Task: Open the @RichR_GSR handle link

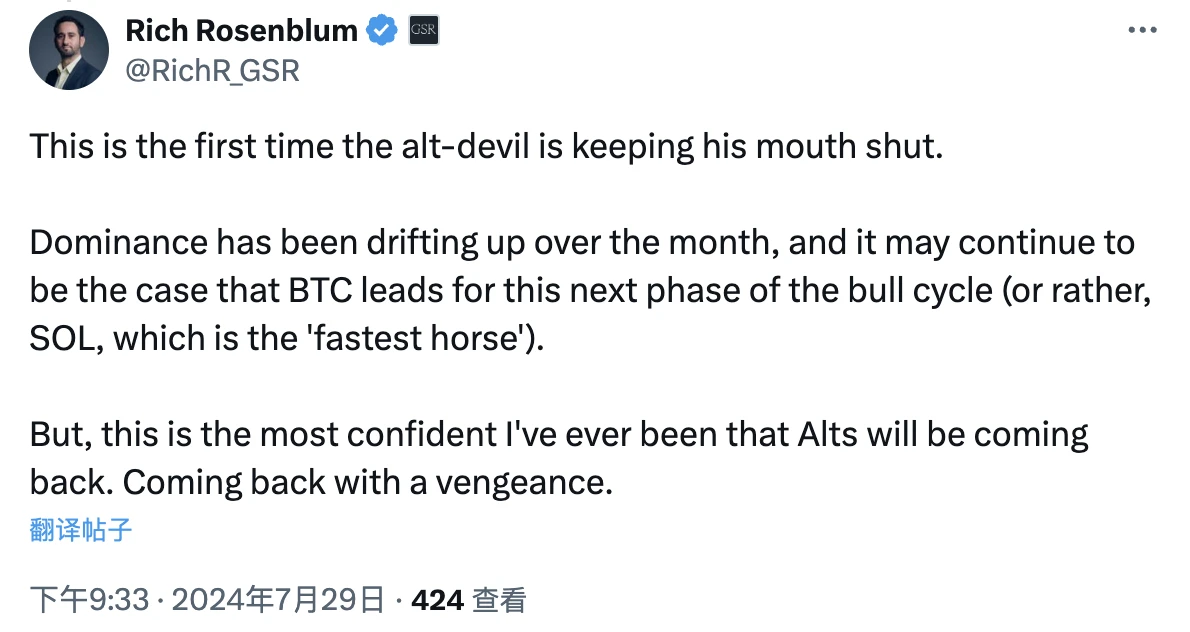Action: coord(212,70)
